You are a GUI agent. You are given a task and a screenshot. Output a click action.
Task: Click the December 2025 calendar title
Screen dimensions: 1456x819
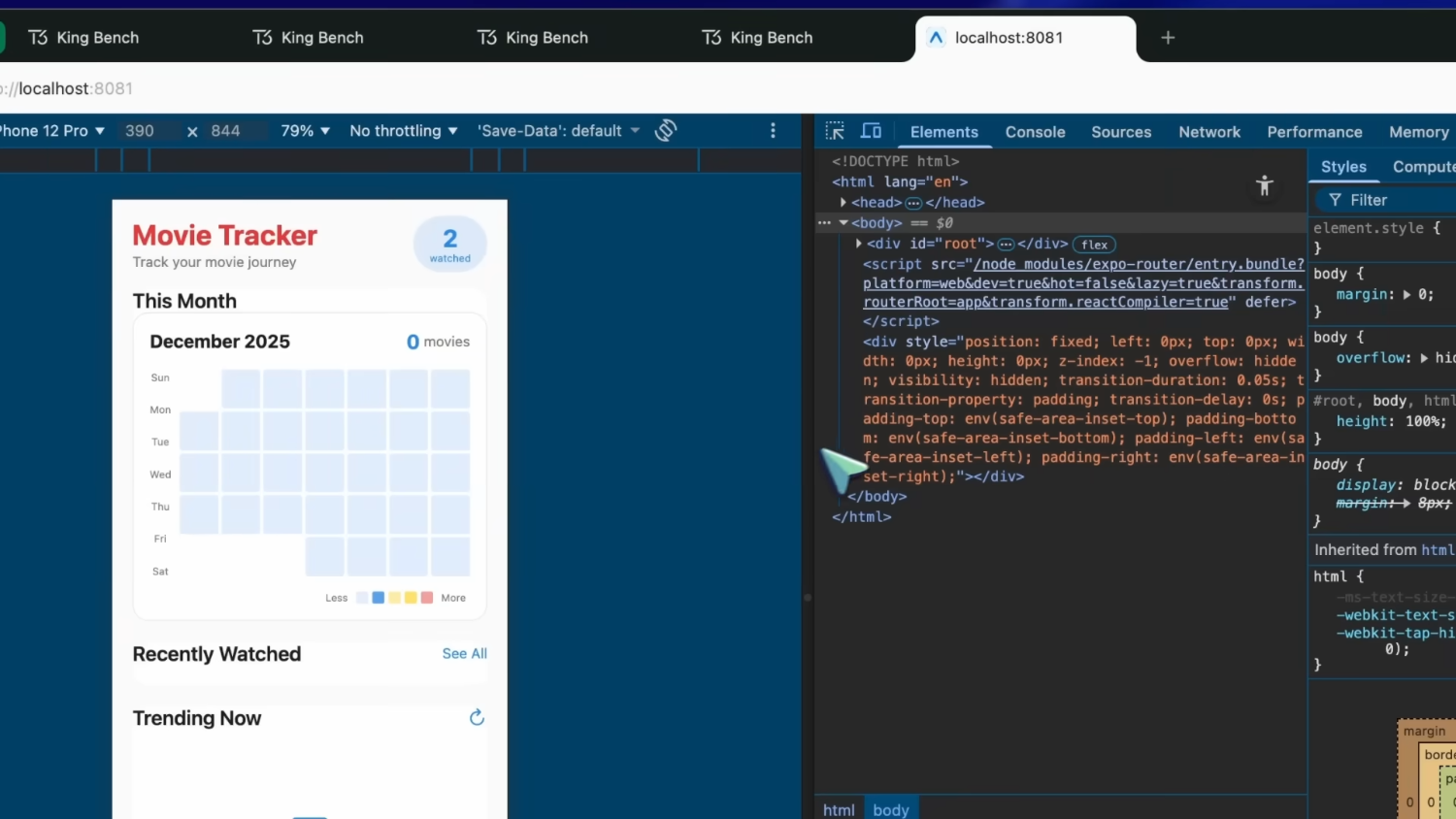[x=220, y=342]
